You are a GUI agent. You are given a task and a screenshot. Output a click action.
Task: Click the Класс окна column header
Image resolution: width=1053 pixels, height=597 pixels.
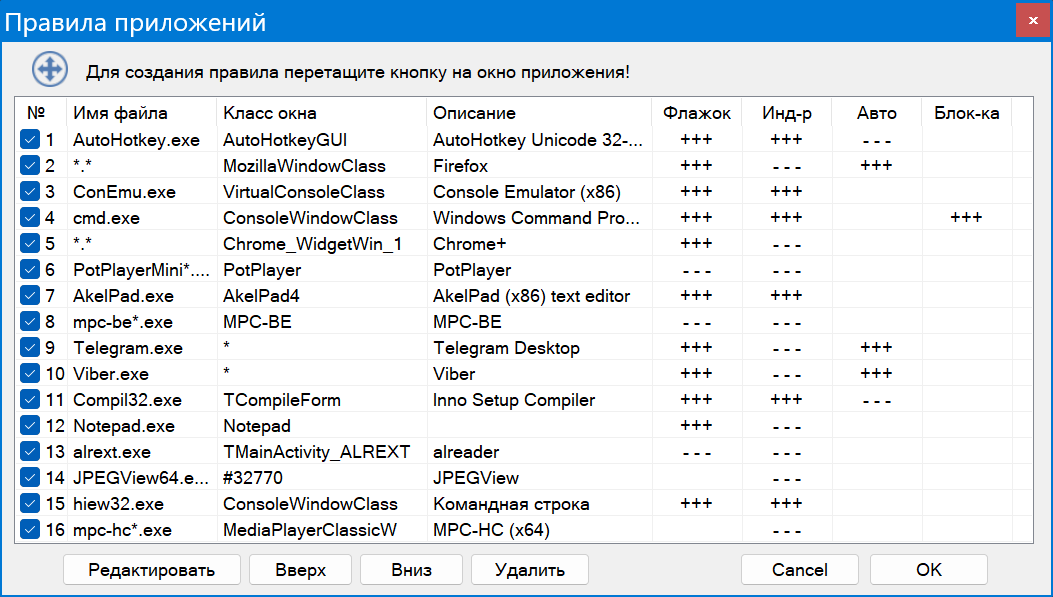(322, 113)
